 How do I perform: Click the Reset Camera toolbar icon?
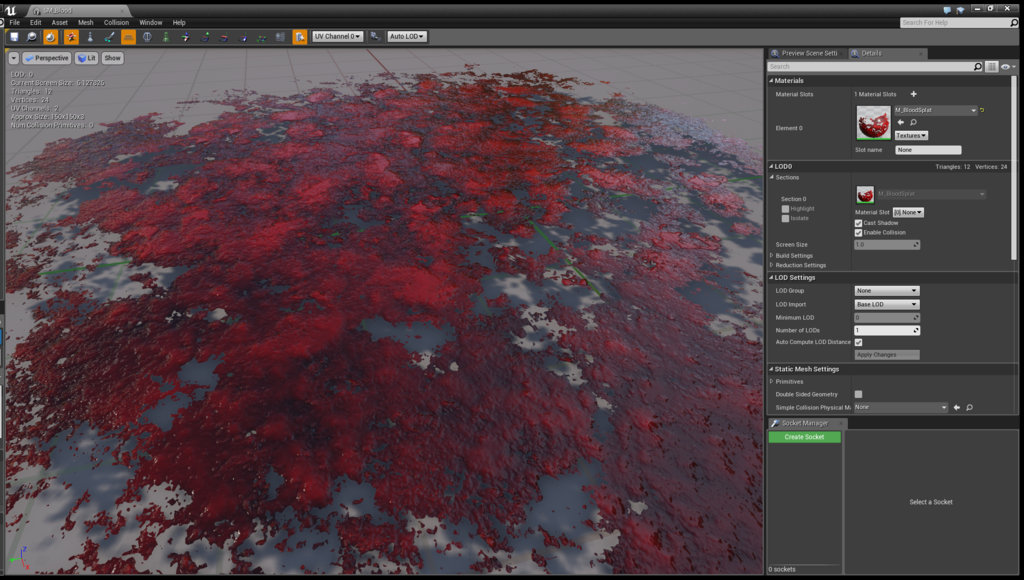[x=375, y=37]
